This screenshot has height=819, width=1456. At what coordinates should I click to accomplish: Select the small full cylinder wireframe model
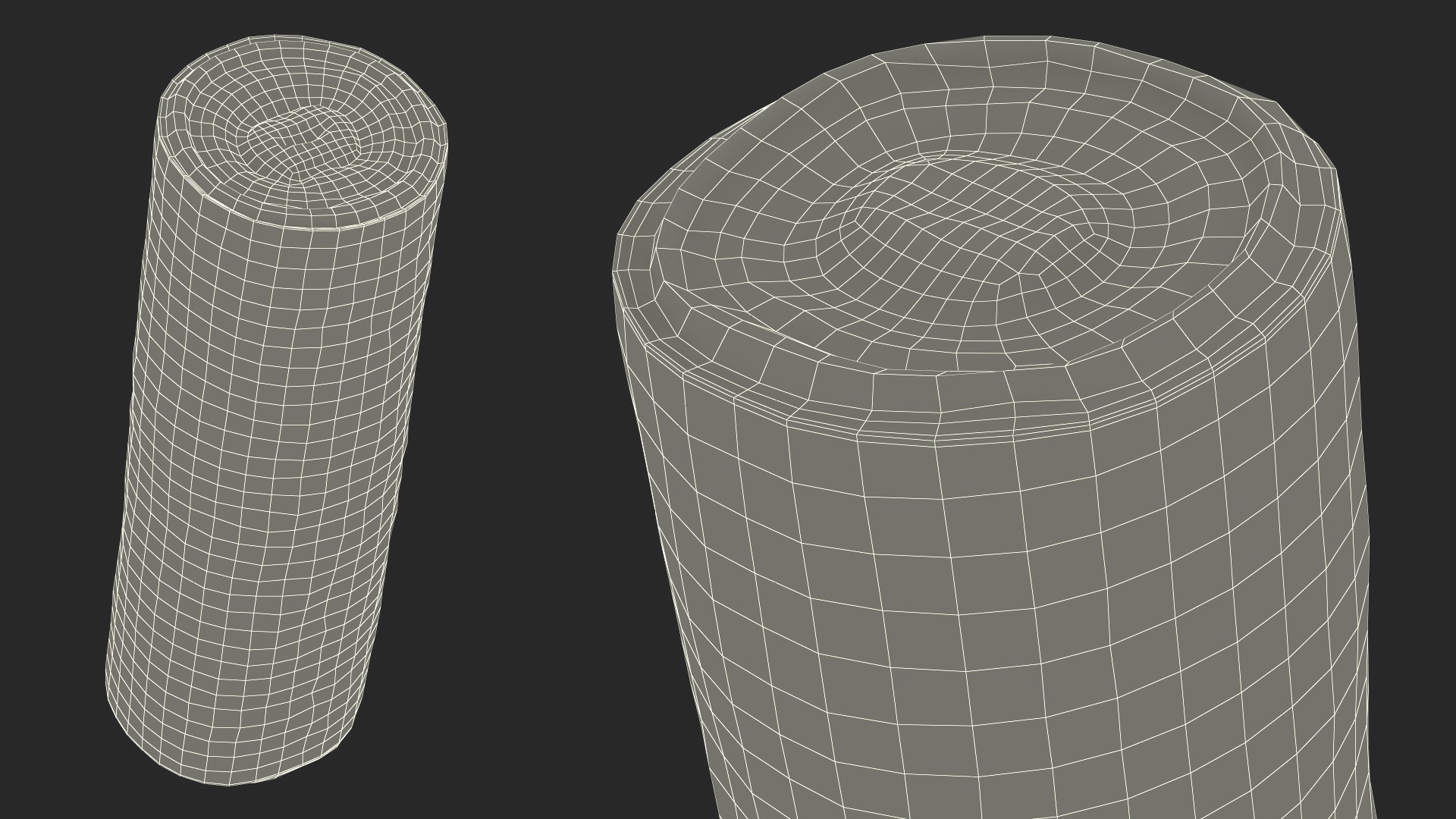pos(277,409)
